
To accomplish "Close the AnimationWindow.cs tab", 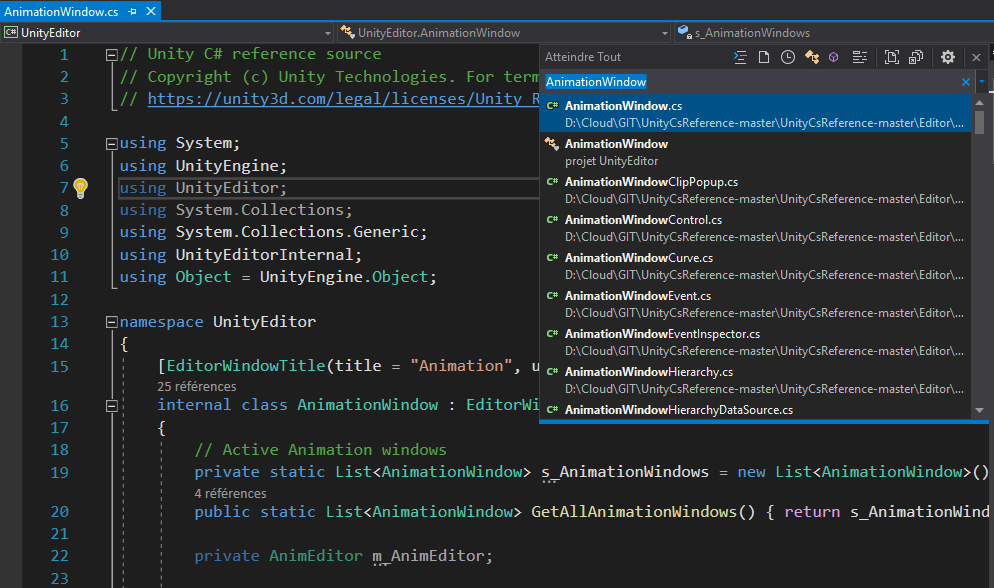I will pos(151,11).
